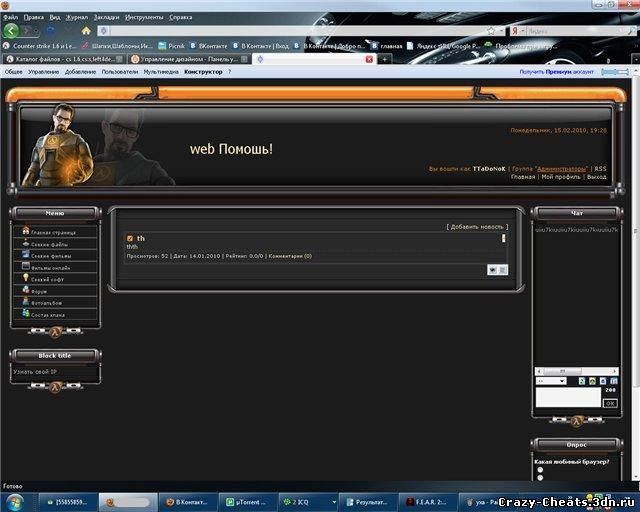
Task: Click the Windows Start orb
Action: [x=14, y=502]
